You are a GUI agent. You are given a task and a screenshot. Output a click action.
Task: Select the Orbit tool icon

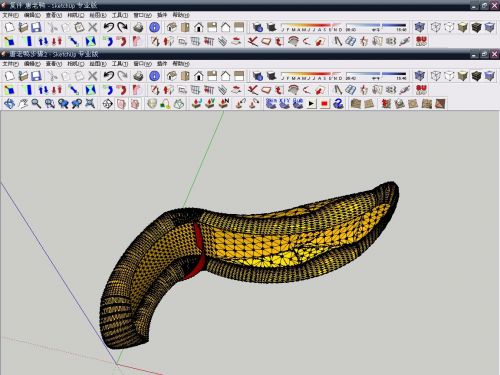pos(9,104)
